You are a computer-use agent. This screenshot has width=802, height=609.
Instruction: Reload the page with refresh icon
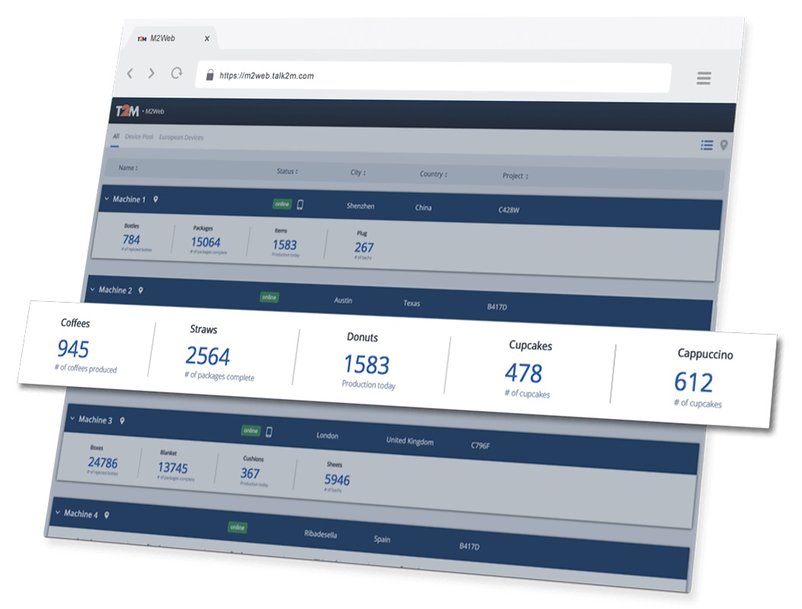[176, 73]
